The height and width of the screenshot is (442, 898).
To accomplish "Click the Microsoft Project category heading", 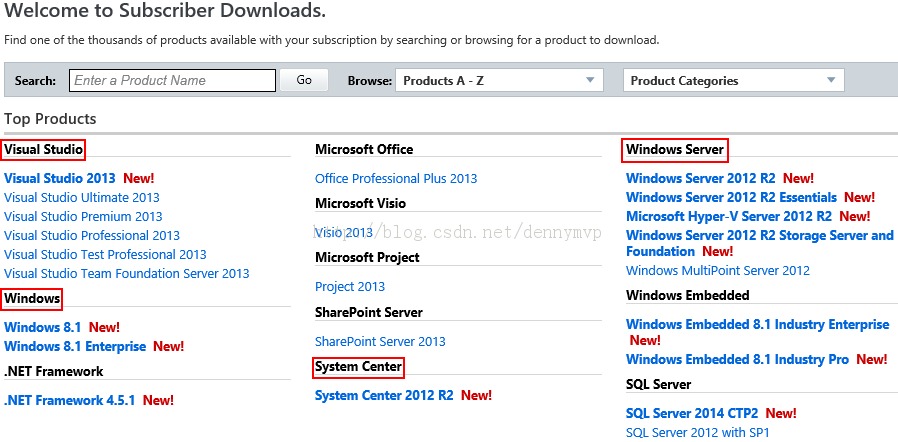I will click(x=367, y=258).
